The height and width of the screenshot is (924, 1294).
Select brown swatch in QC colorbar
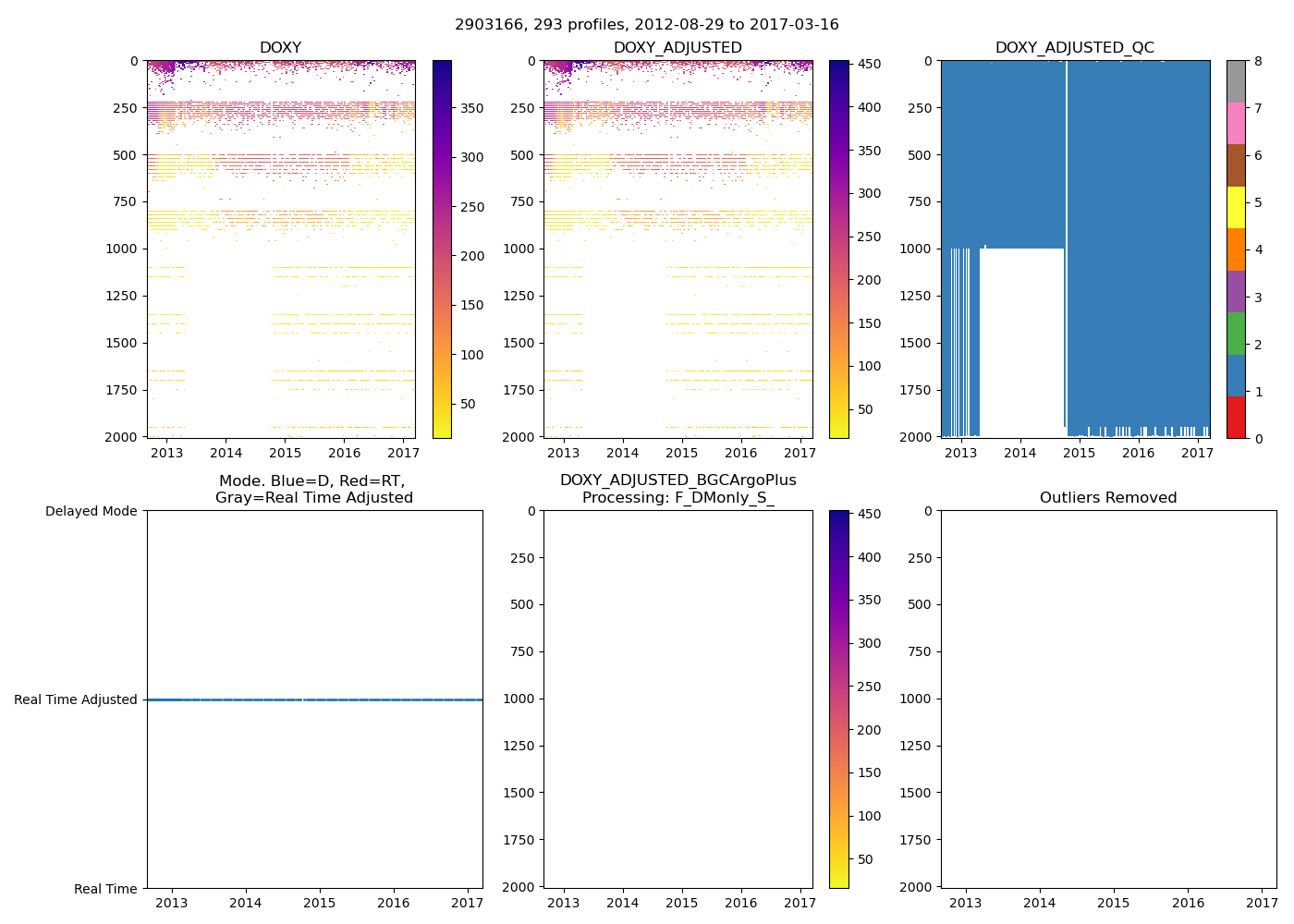click(1236, 165)
